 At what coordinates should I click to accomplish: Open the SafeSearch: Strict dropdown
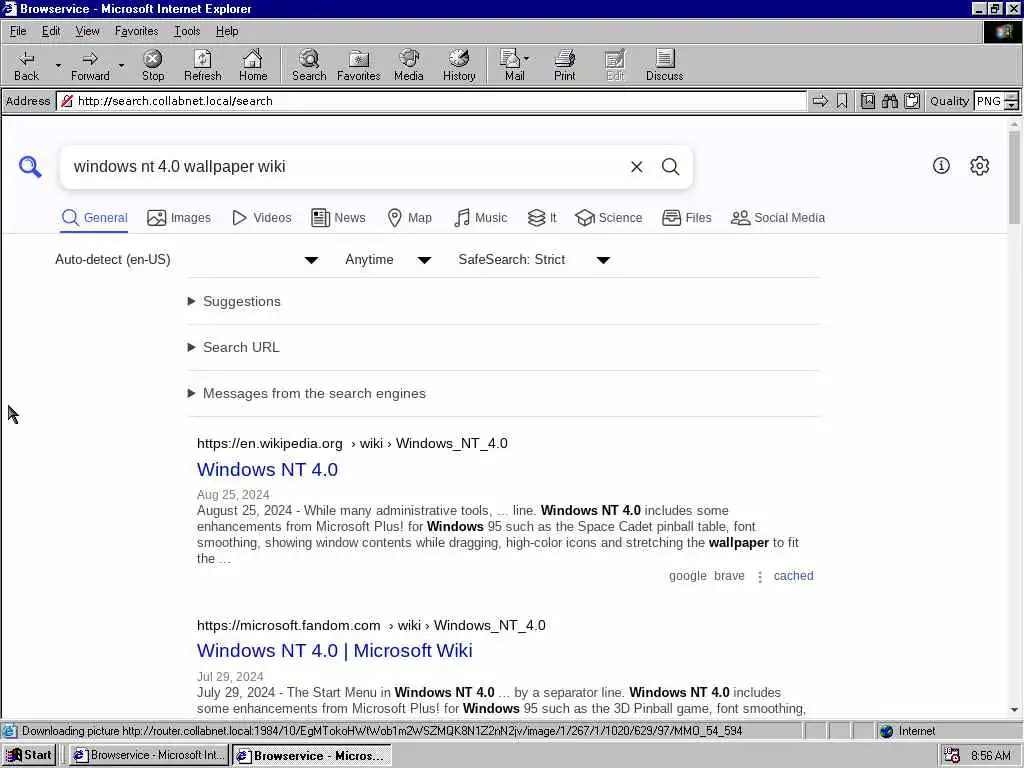point(534,260)
